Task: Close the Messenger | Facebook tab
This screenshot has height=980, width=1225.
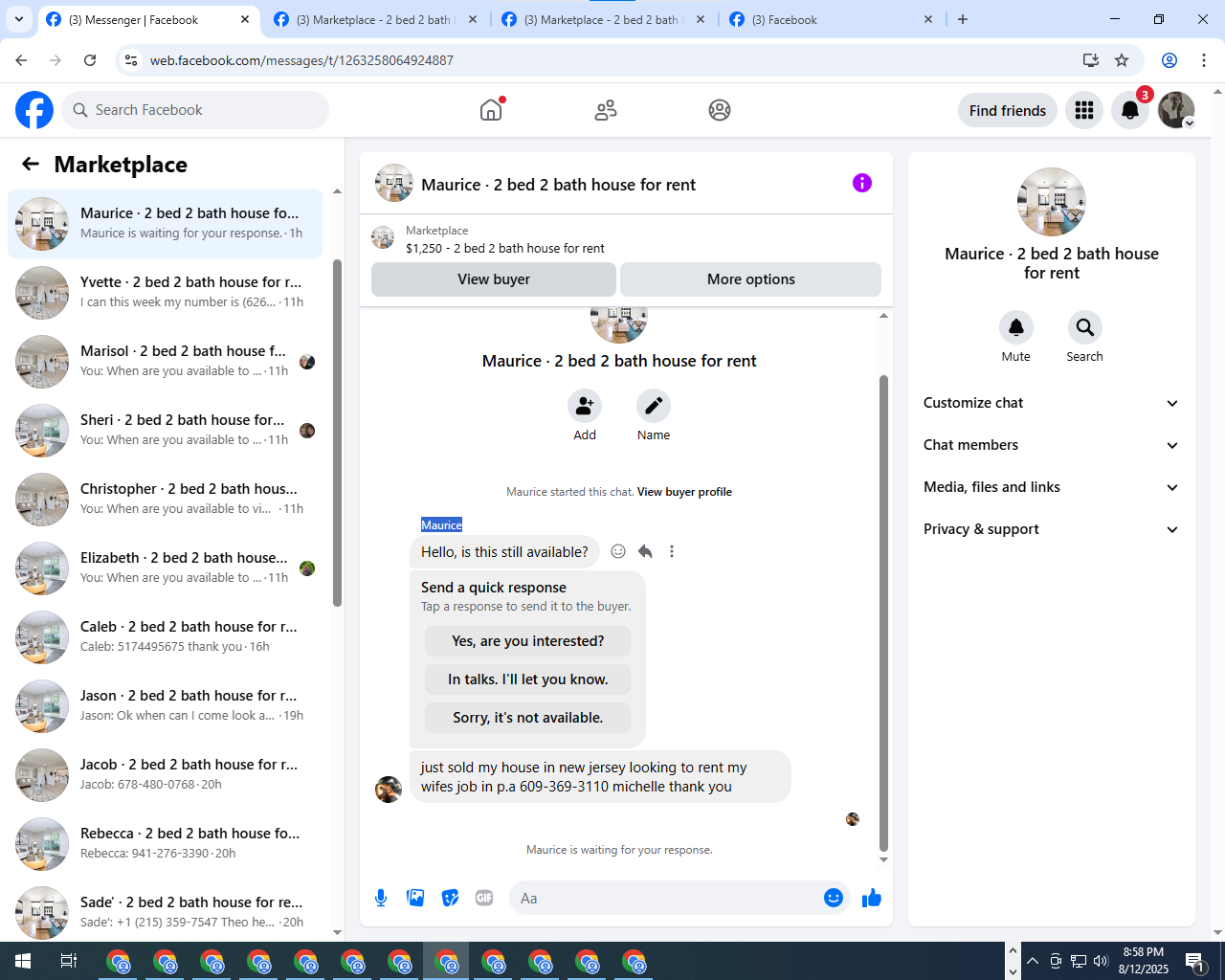Action: pos(245,19)
